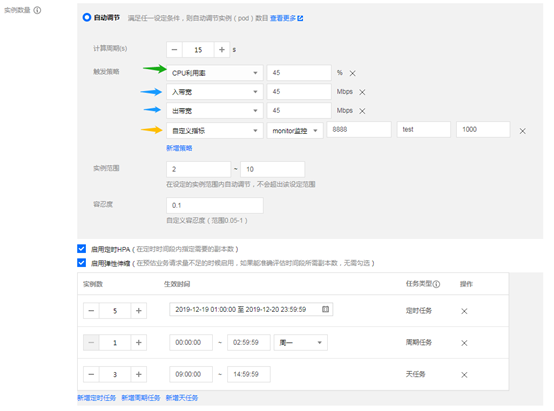Decrease the 计算周期 value with minus

point(175,50)
